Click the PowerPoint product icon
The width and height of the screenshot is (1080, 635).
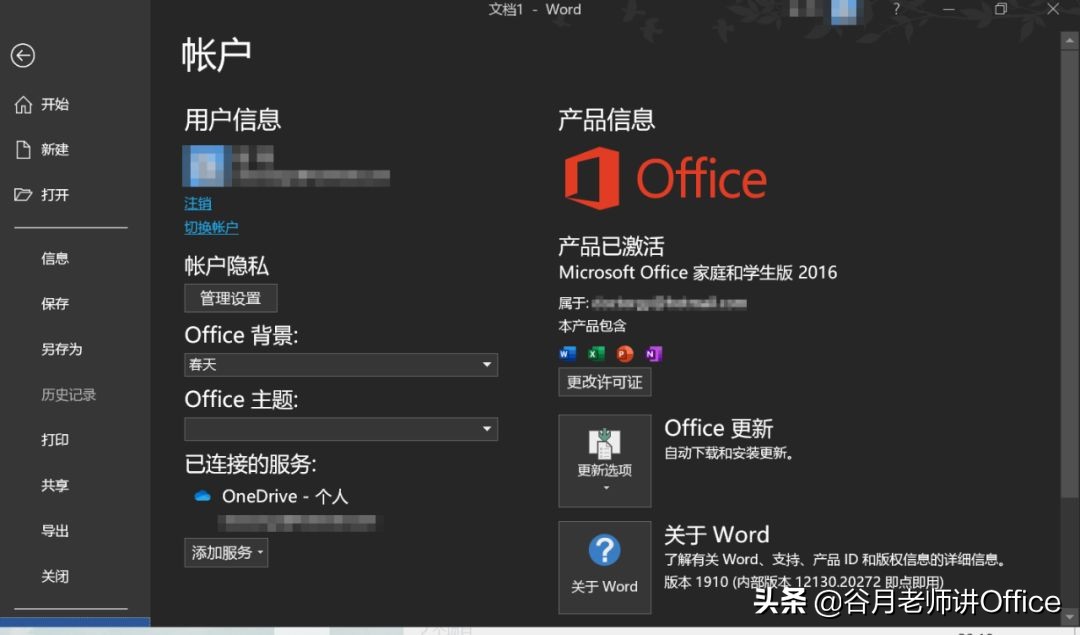pyautogui.click(x=625, y=353)
